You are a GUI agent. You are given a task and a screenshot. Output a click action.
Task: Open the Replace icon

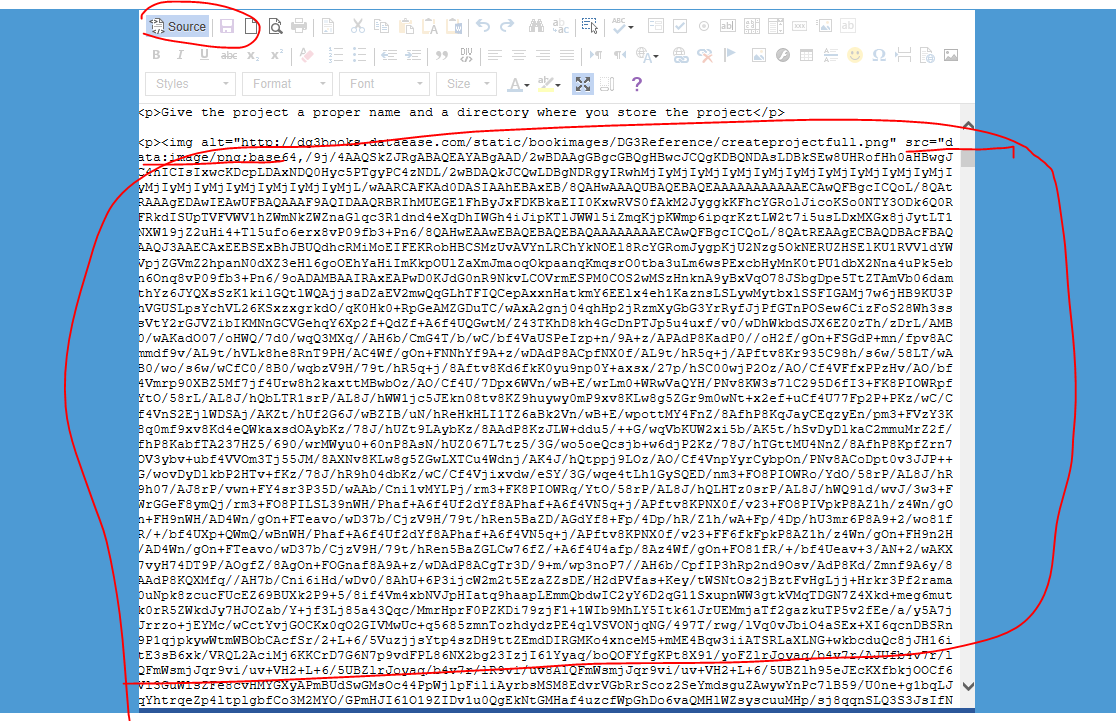561,26
